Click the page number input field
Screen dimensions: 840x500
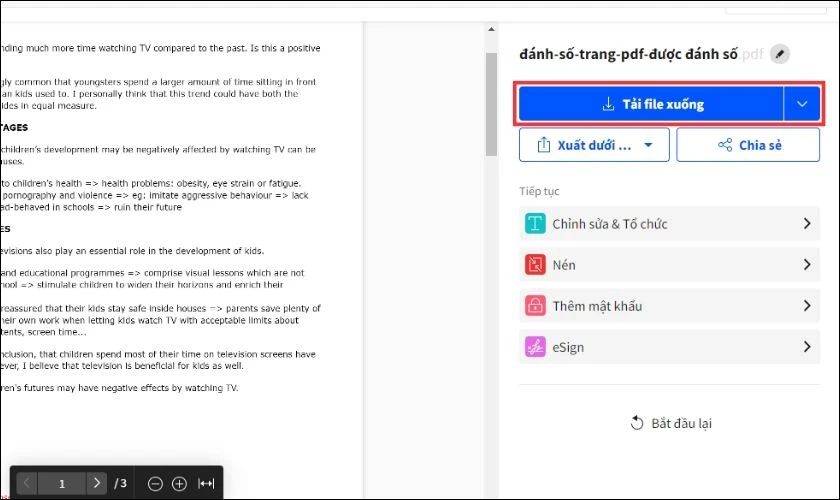(62, 483)
